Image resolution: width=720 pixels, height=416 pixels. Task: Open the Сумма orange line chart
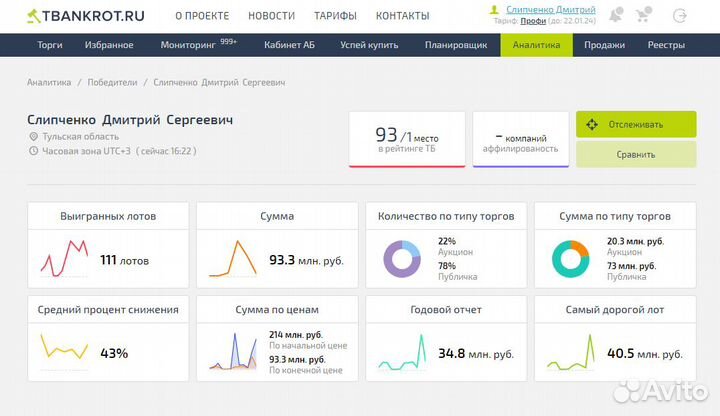(x=233, y=259)
